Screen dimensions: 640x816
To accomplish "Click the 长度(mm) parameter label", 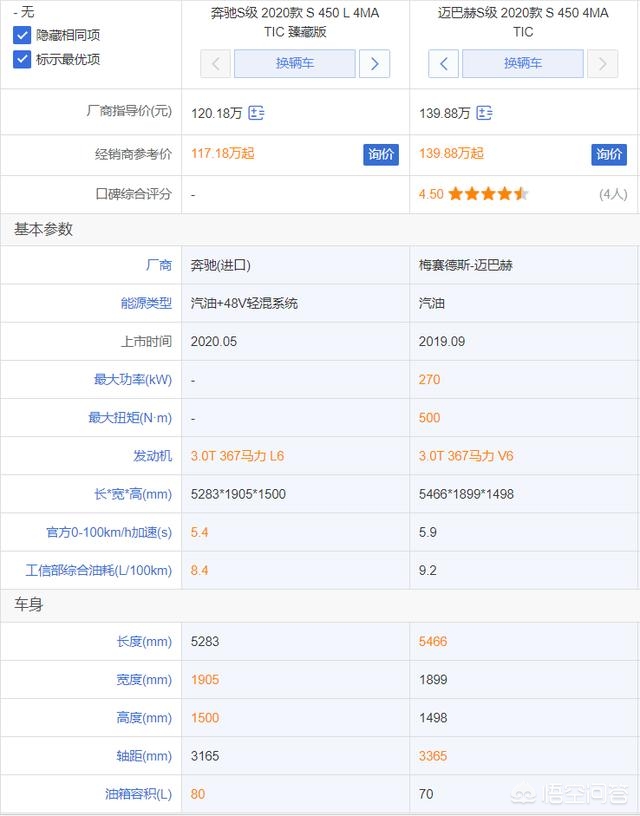I will pos(144,642).
